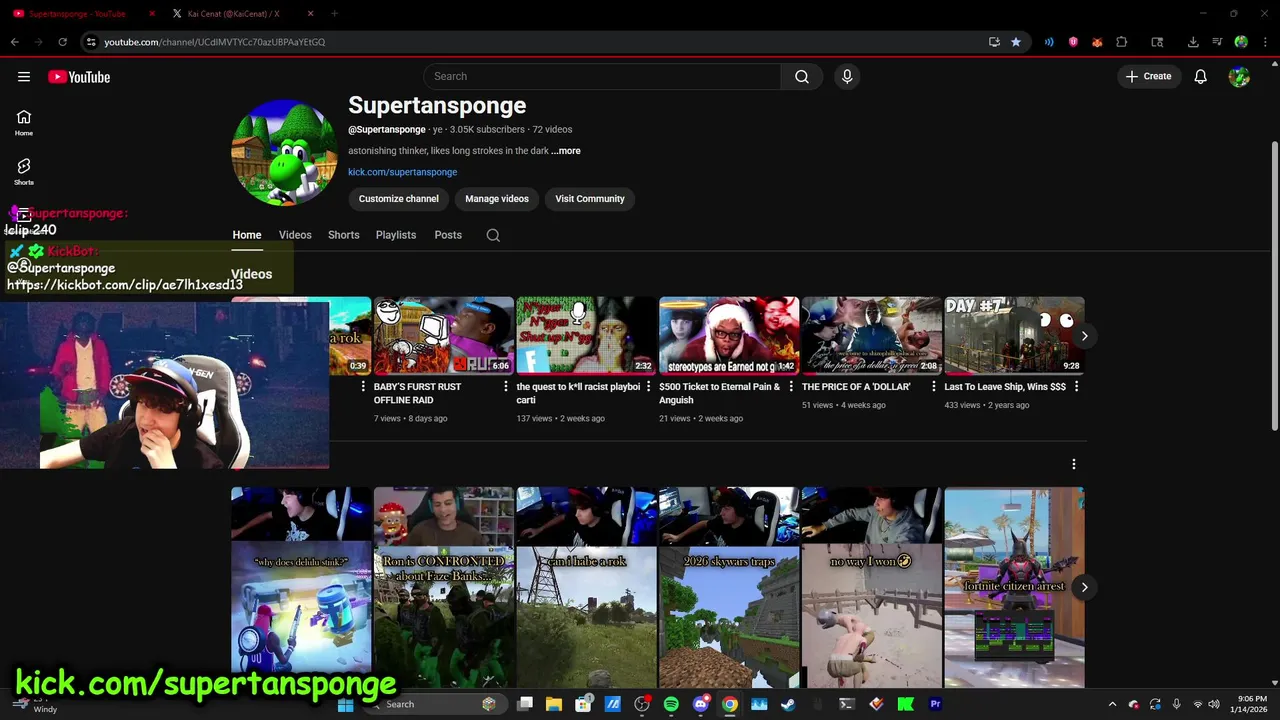This screenshot has height=720, width=1280.
Task: Click the search magnifier button
Action: click(x=802, y=77)
